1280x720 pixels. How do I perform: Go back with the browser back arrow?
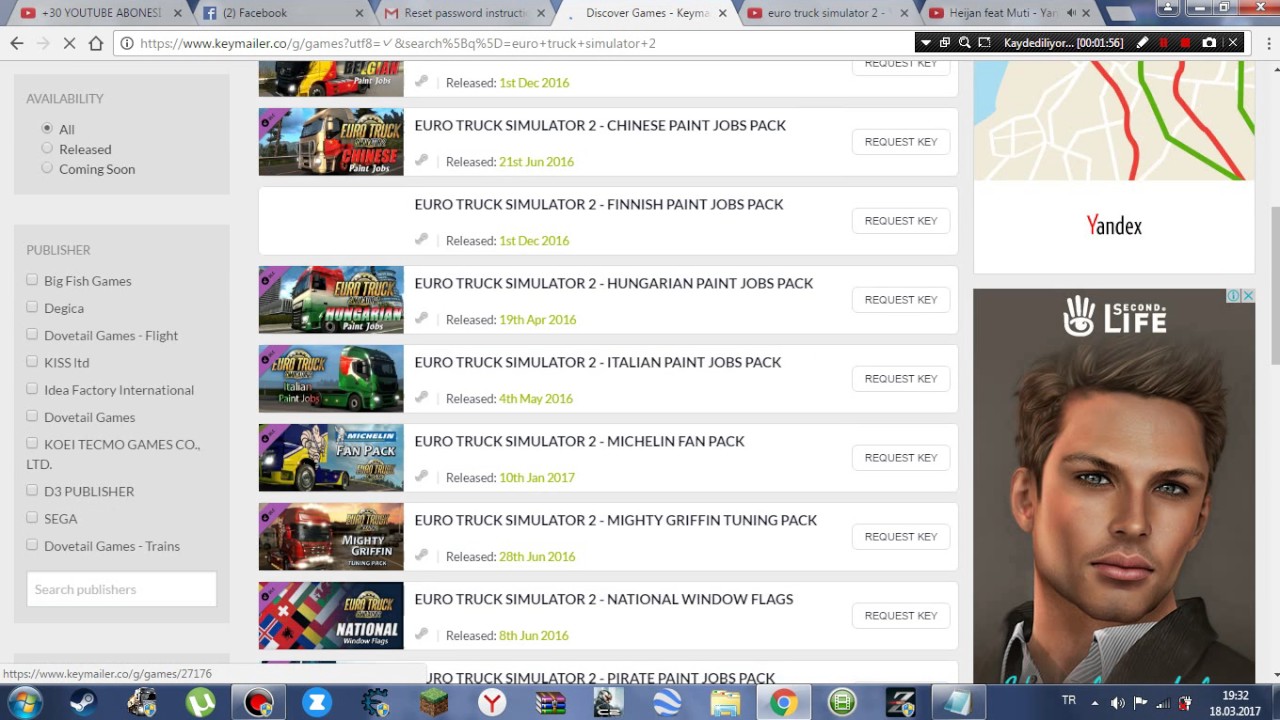coord(17,43)
